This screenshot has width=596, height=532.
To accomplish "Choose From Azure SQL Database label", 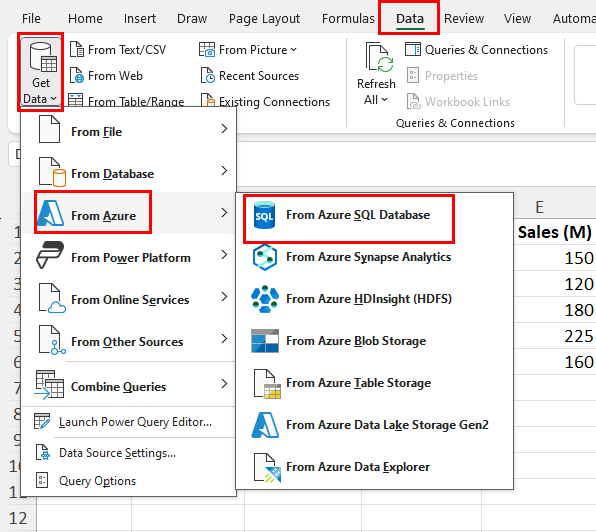I will (x=358, y=215).
